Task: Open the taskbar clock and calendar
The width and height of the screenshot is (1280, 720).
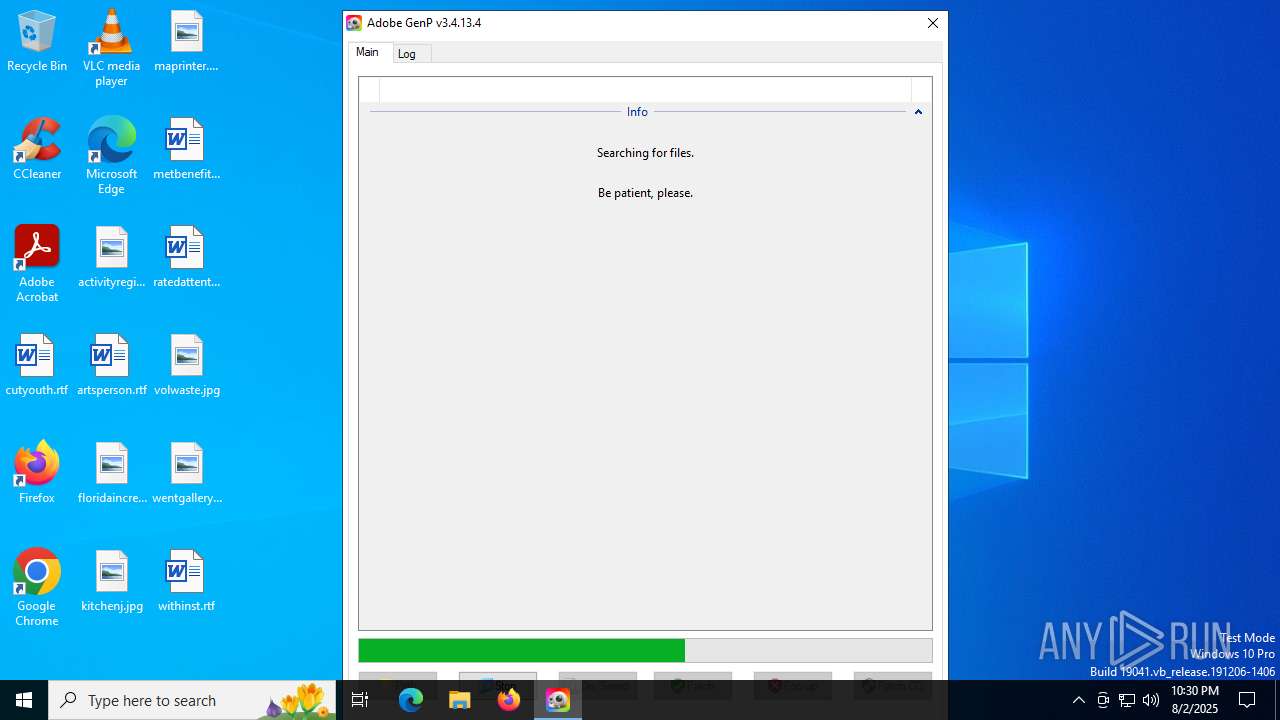Action: [1194, 700]
